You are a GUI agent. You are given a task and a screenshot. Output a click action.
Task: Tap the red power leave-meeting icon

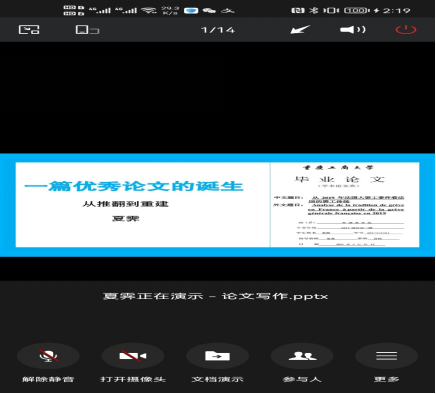tap(406, 30)
